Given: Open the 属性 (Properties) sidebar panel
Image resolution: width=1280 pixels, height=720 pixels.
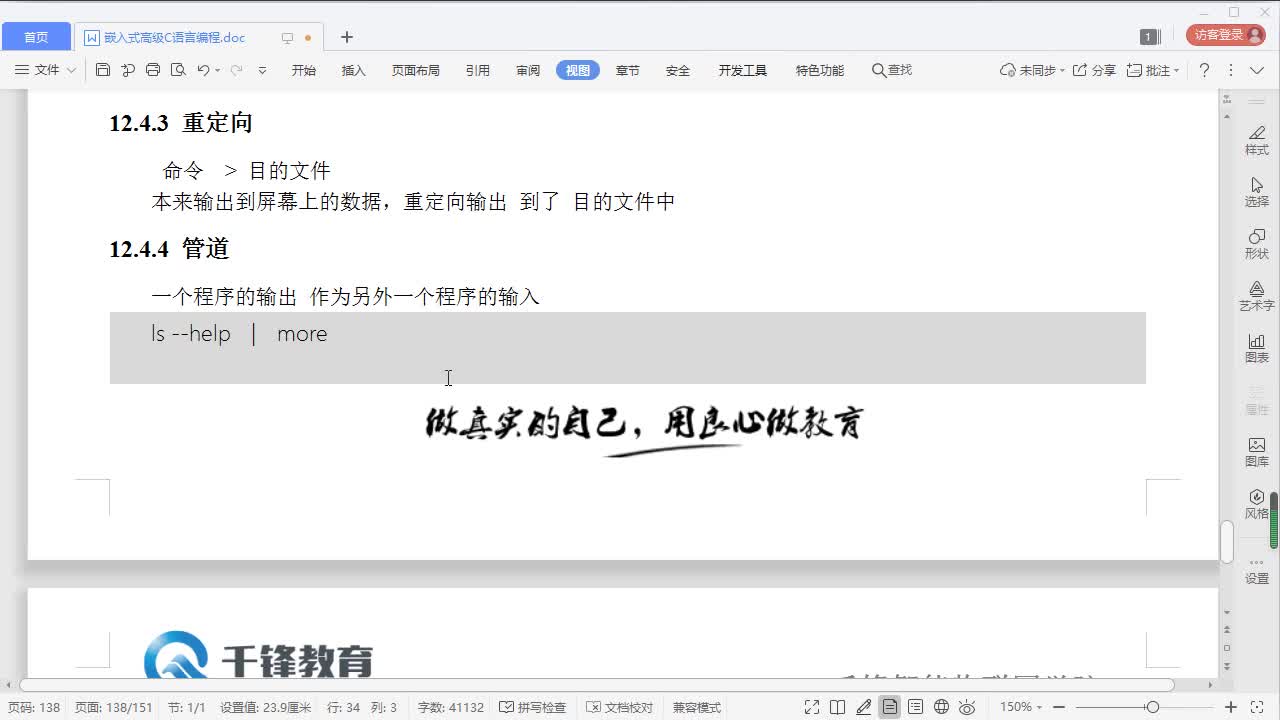Looking at the screenshot, I should pos(1257,400).
